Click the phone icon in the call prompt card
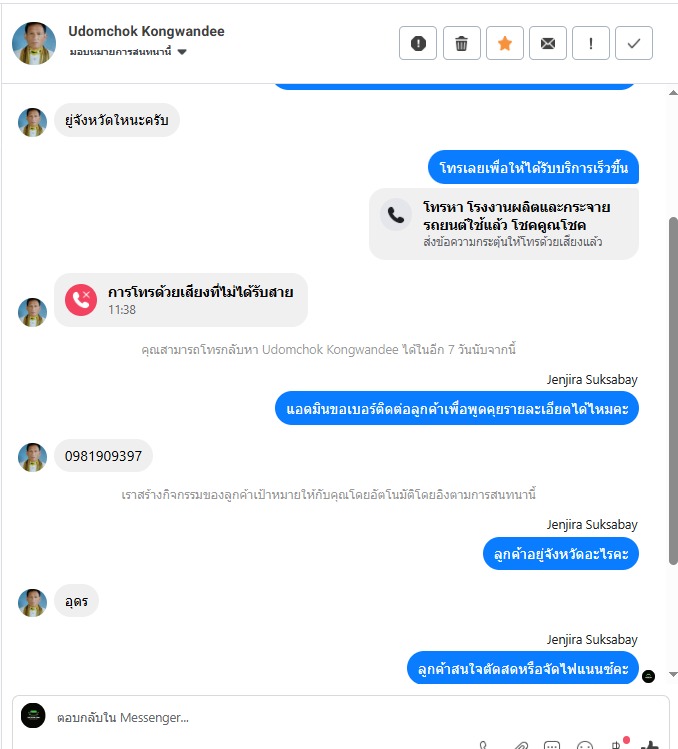The image size is (678, 749). [x=396, y=215]
